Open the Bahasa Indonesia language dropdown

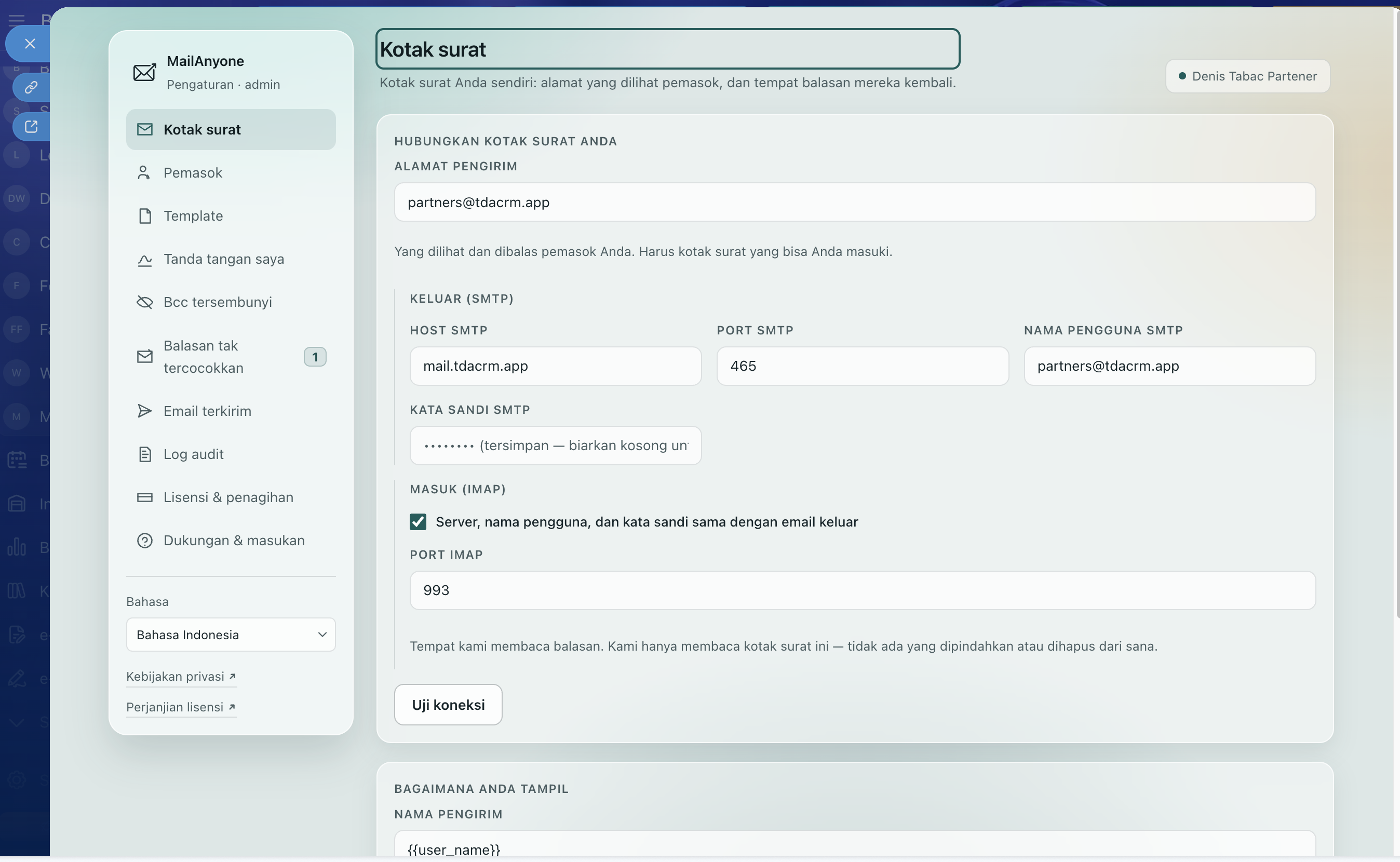click(231, 635)
